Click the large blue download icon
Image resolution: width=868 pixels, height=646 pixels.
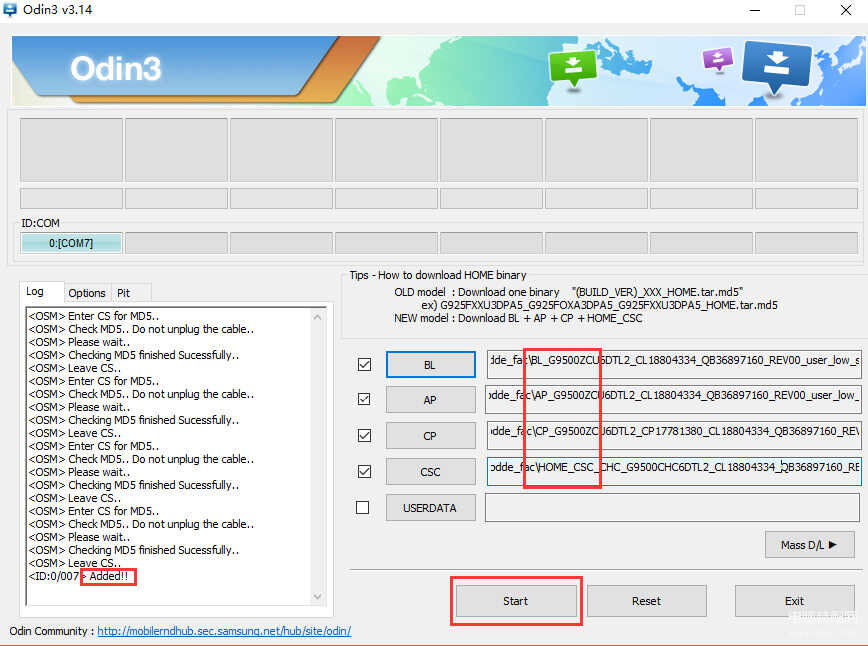776,67
